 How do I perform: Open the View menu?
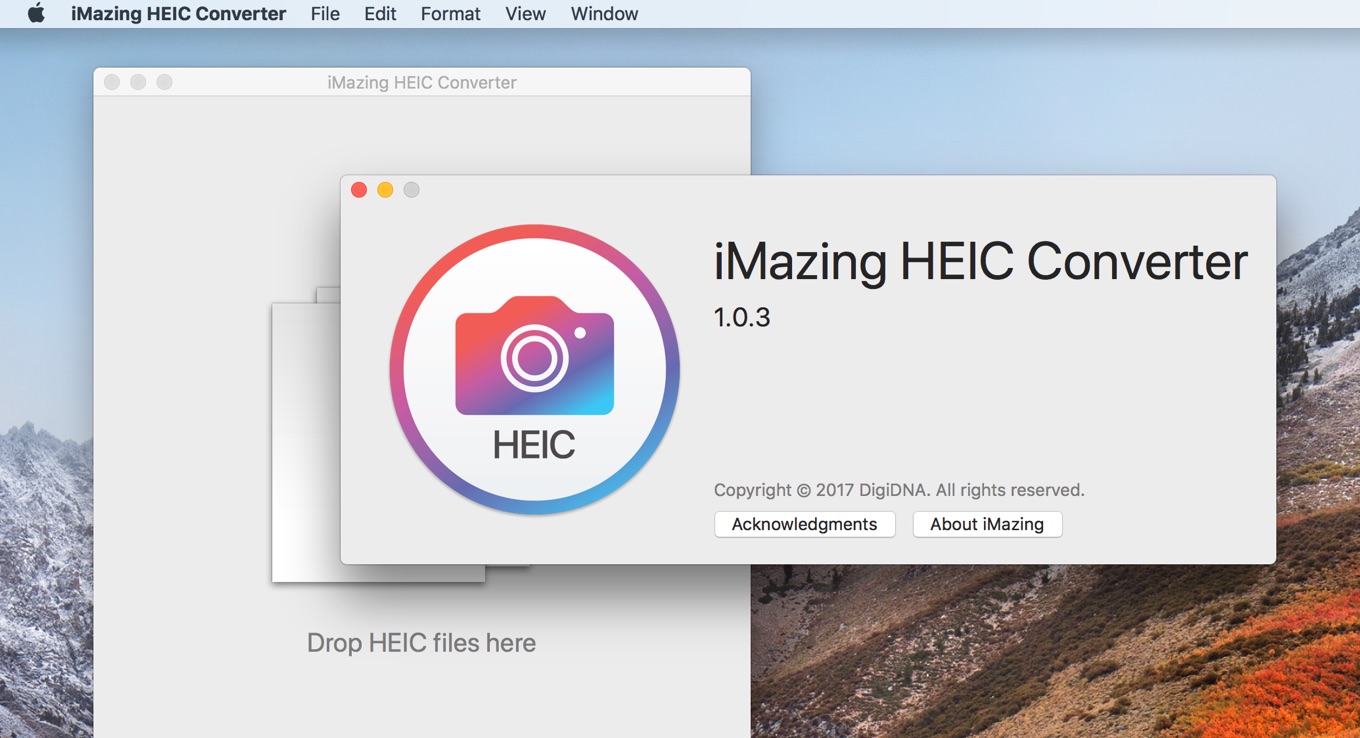pyautogui.click(x=525, y=14)
